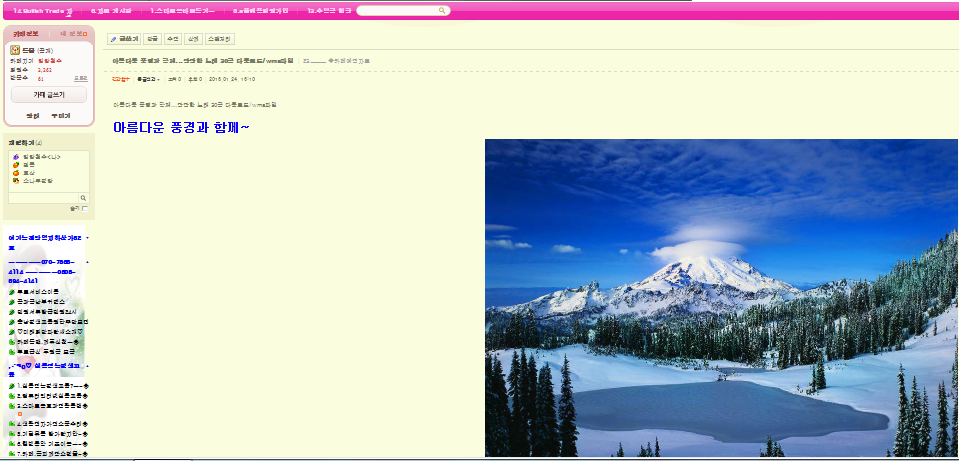Click the top pink bar search field

(403, 10)
